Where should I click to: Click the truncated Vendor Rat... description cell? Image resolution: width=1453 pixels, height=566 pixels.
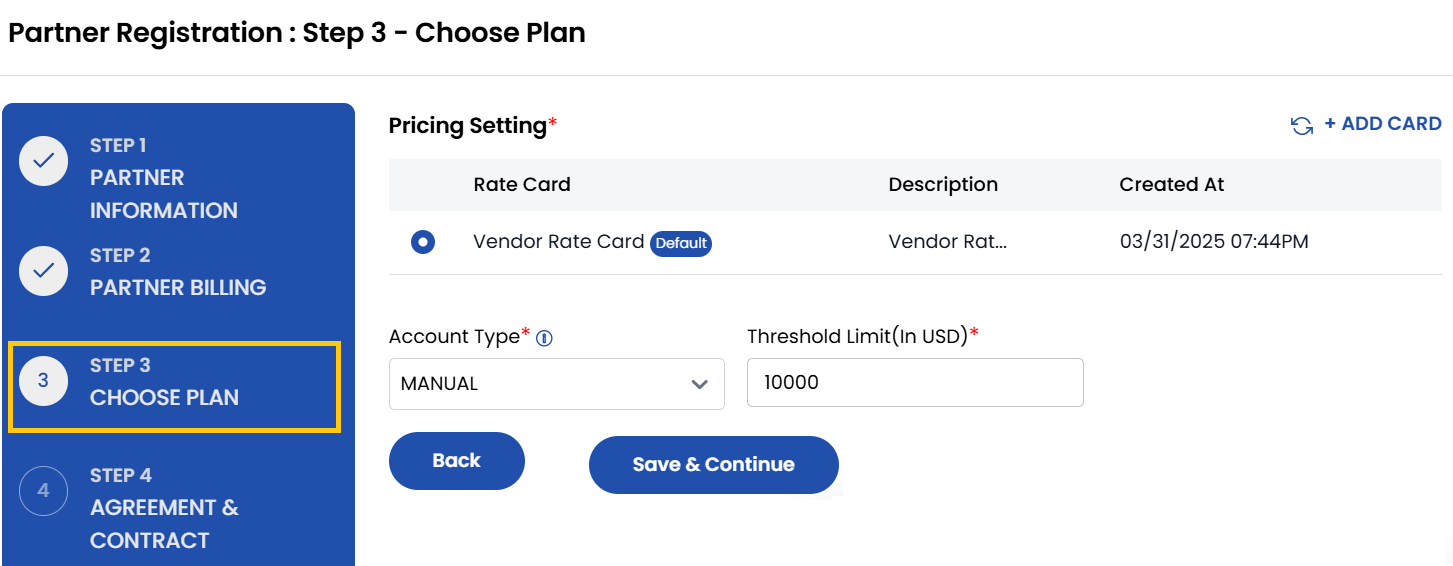coord(947,242)
